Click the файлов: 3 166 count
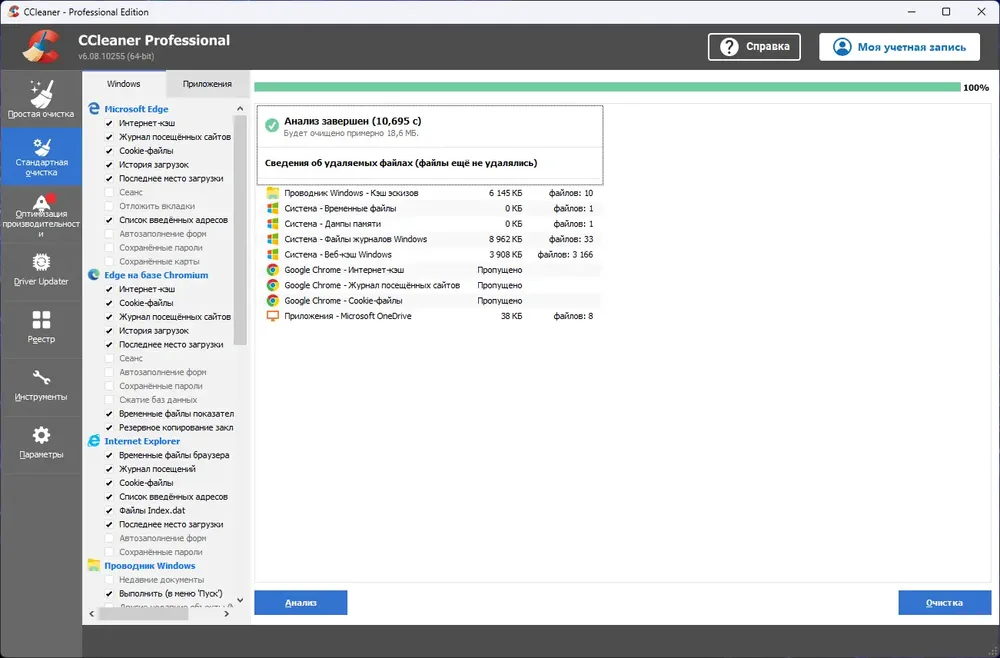1000x658 pixels. pyautogui.click(x=565, y=254)
